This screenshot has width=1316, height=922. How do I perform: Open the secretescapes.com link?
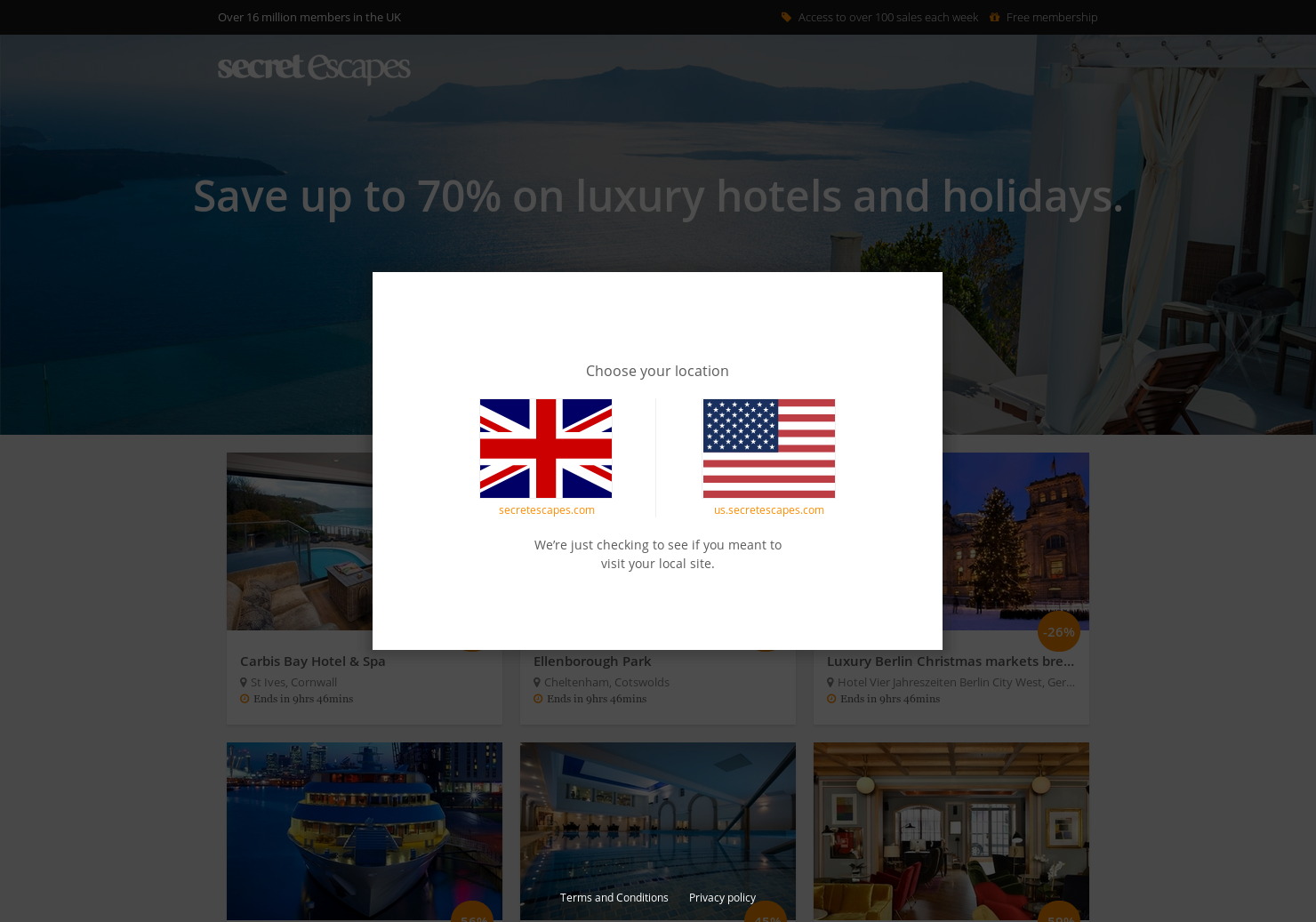click(x=547, y=509)
